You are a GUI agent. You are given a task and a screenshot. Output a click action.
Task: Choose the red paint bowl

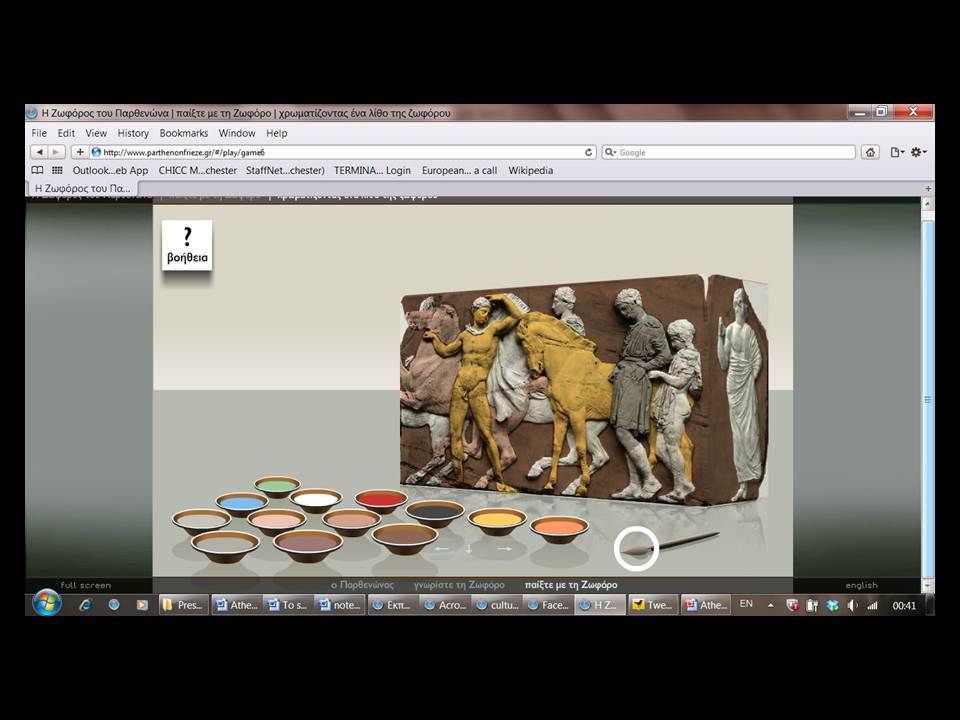pyautogui.click(x=380, y=501)
